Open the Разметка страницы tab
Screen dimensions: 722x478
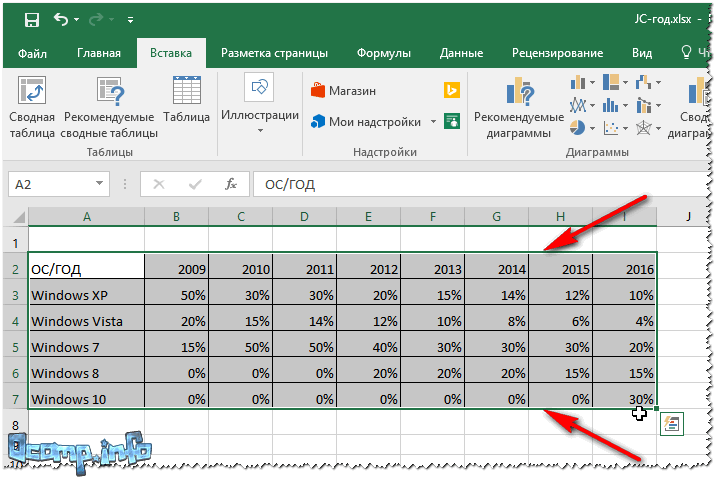click(x=274, y=53)
